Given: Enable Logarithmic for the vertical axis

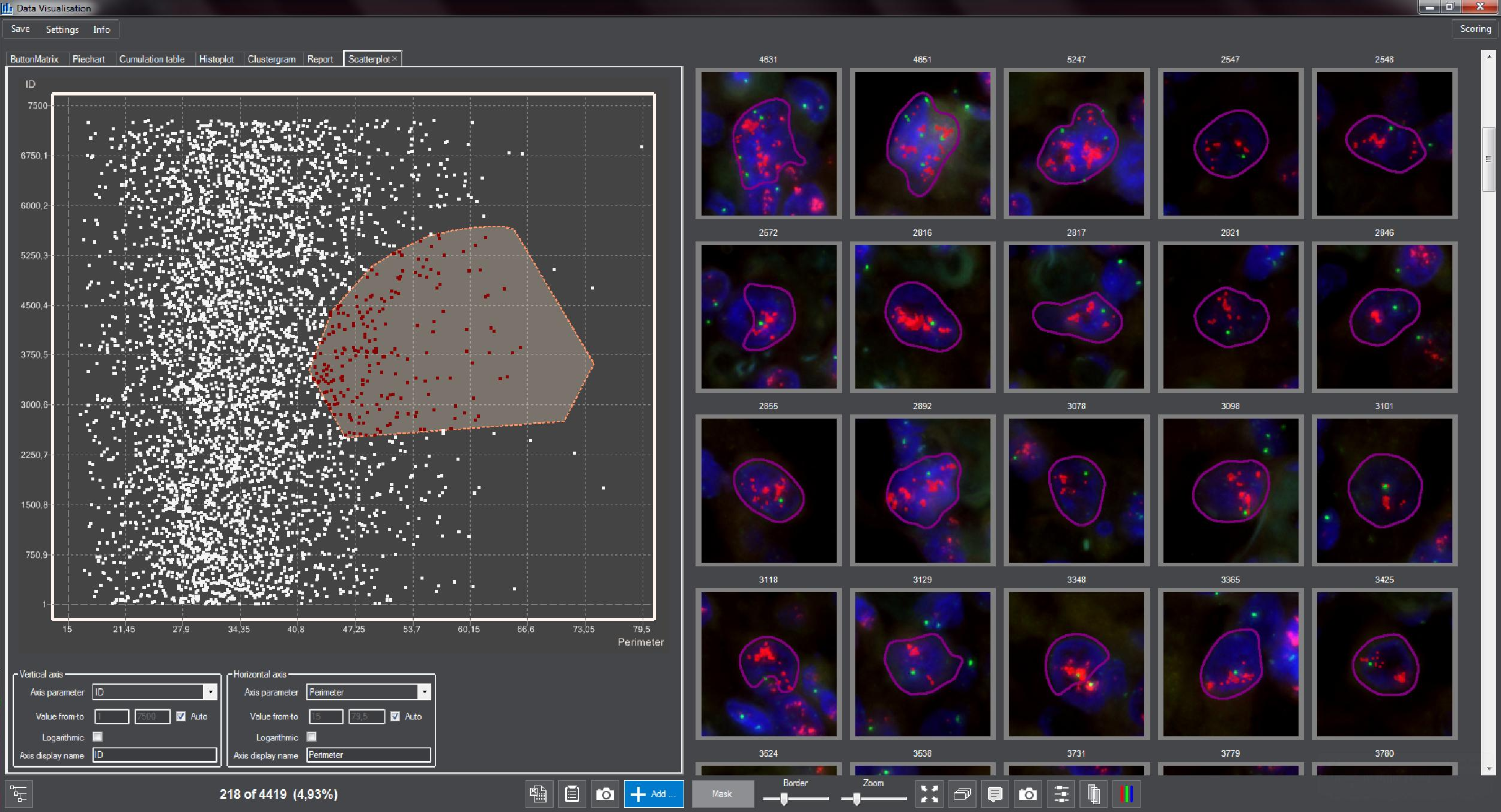Looking at the screenshot, I should point(98,736).
